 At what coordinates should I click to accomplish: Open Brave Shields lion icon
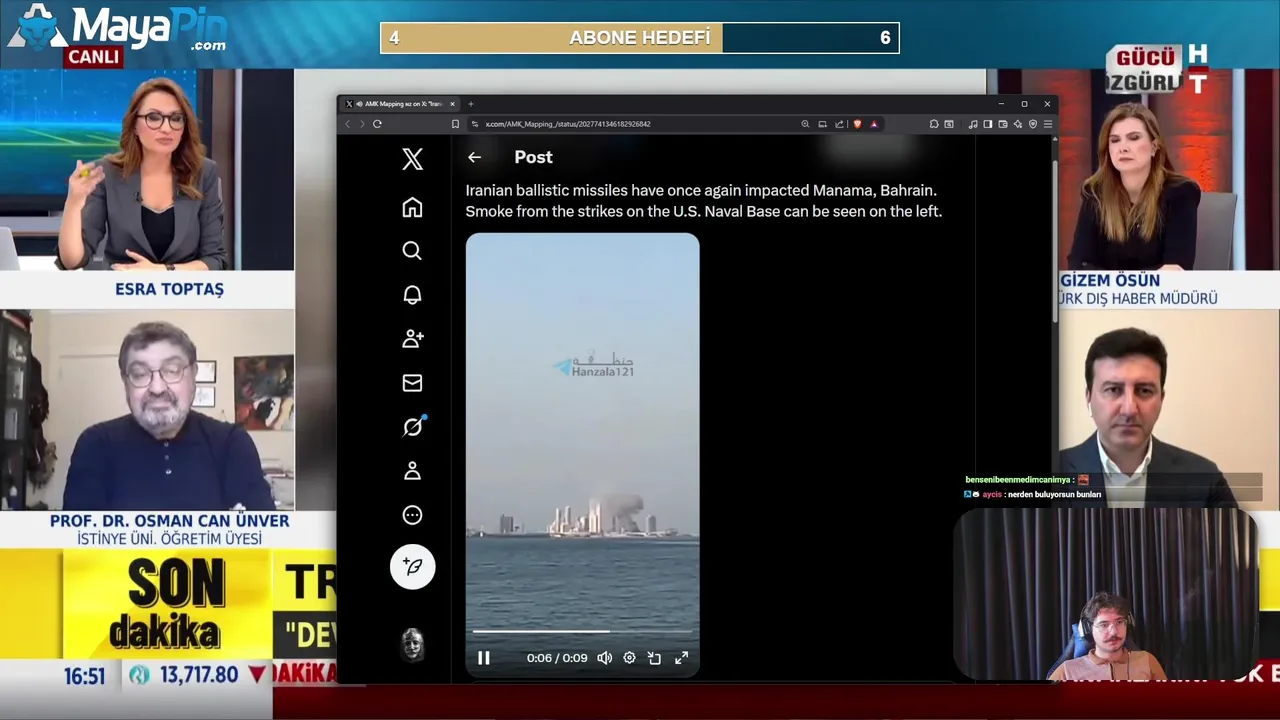pyautogui.click(x=857, y=124)
